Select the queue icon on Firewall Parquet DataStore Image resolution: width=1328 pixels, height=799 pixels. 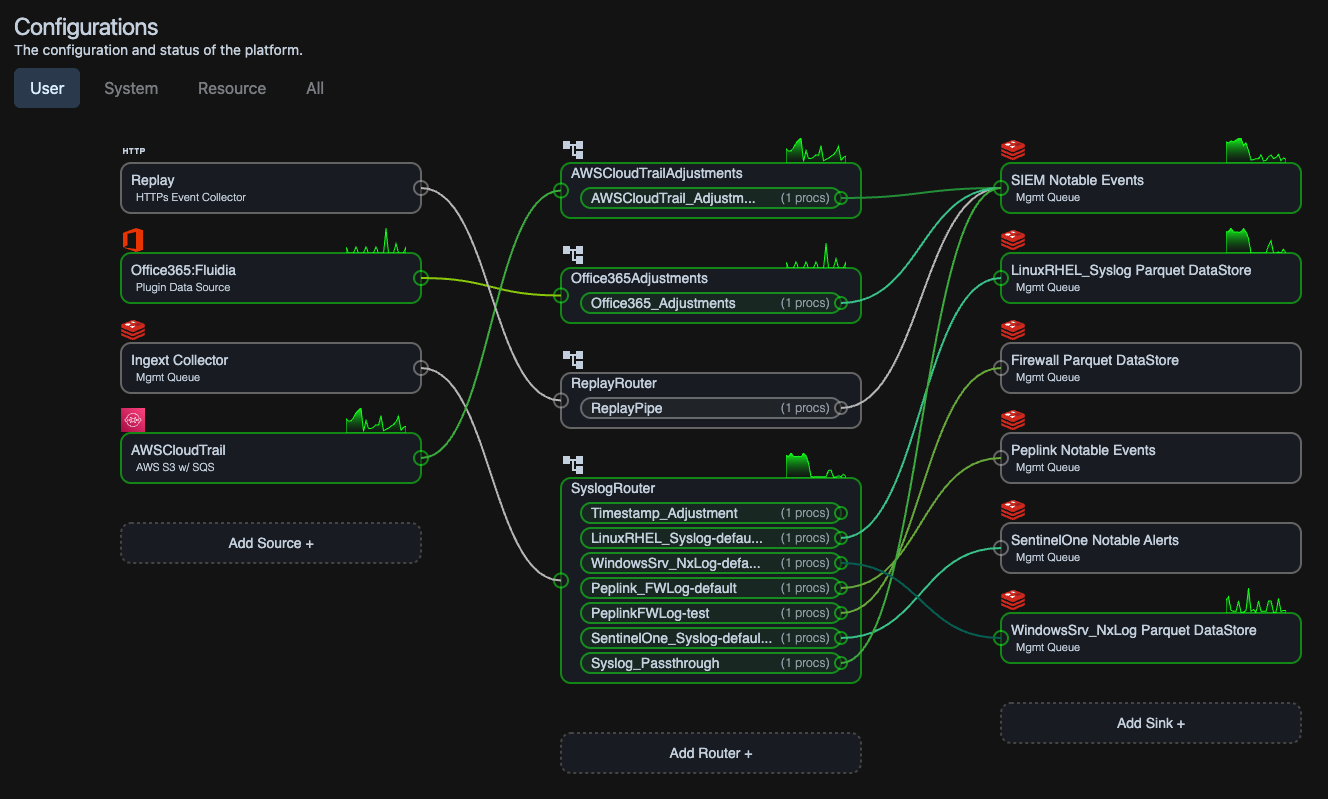point(1013,330)
